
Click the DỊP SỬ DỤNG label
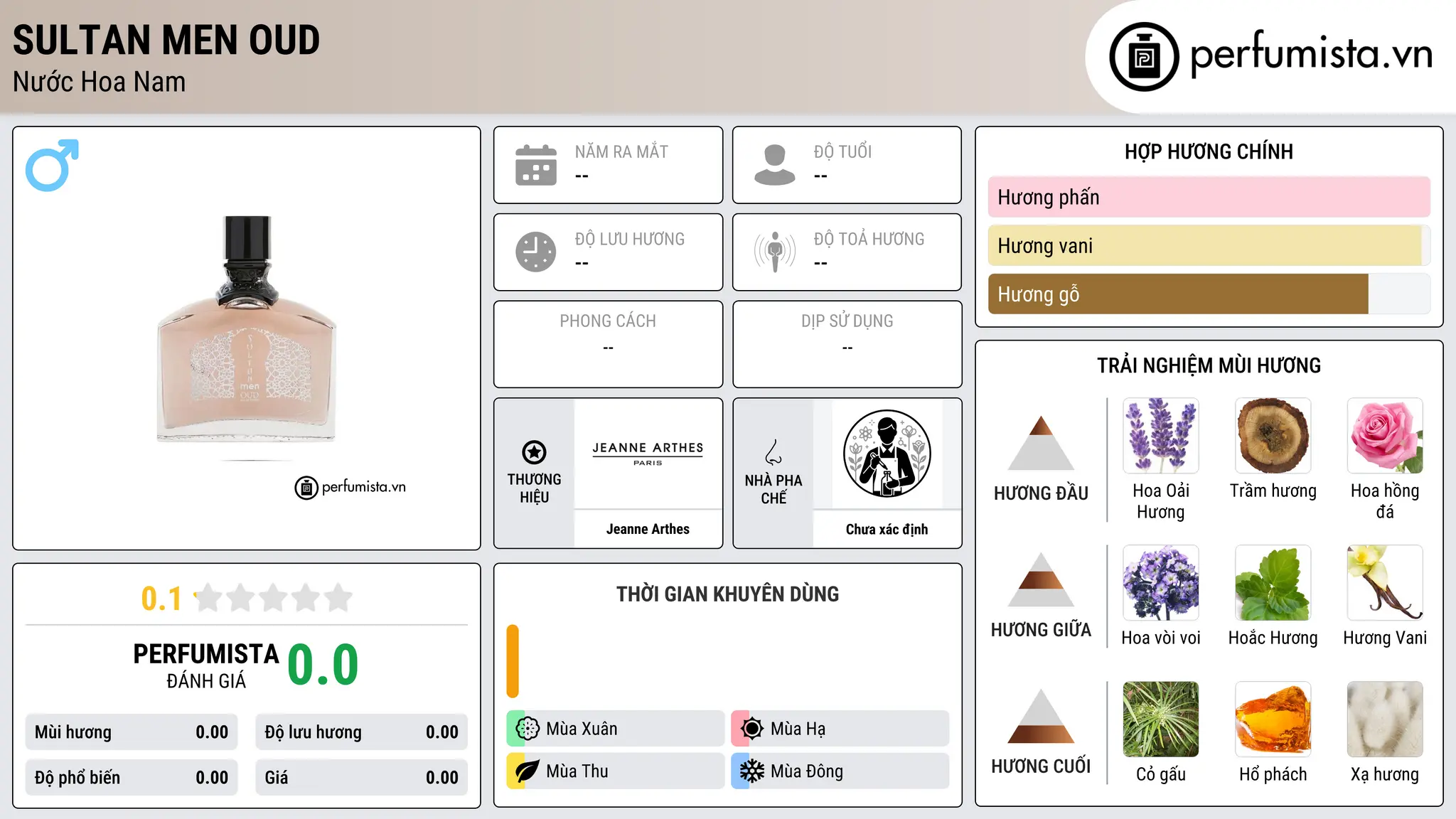(x=847, y=321)
